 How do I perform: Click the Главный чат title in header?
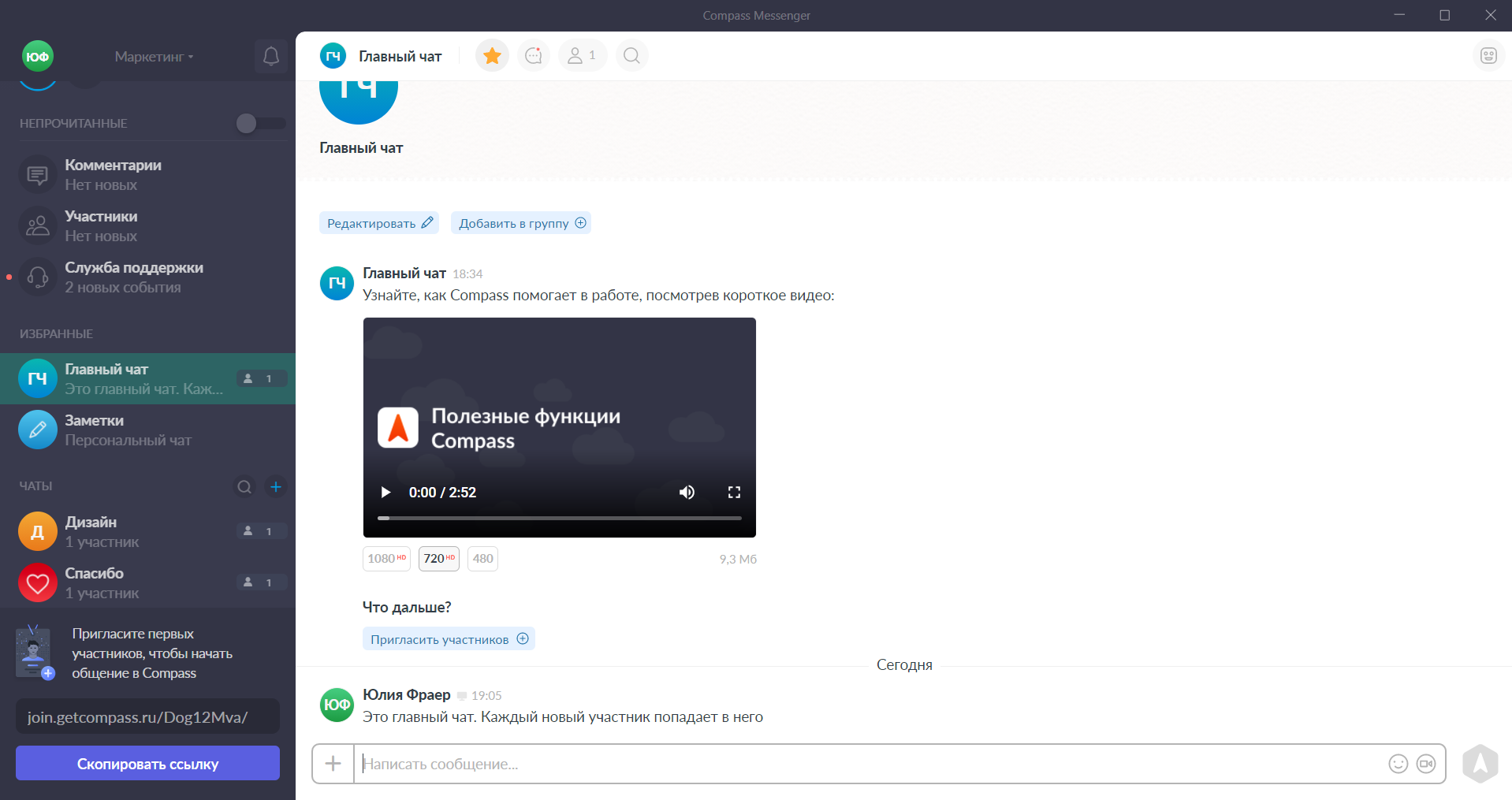(400, 56)
